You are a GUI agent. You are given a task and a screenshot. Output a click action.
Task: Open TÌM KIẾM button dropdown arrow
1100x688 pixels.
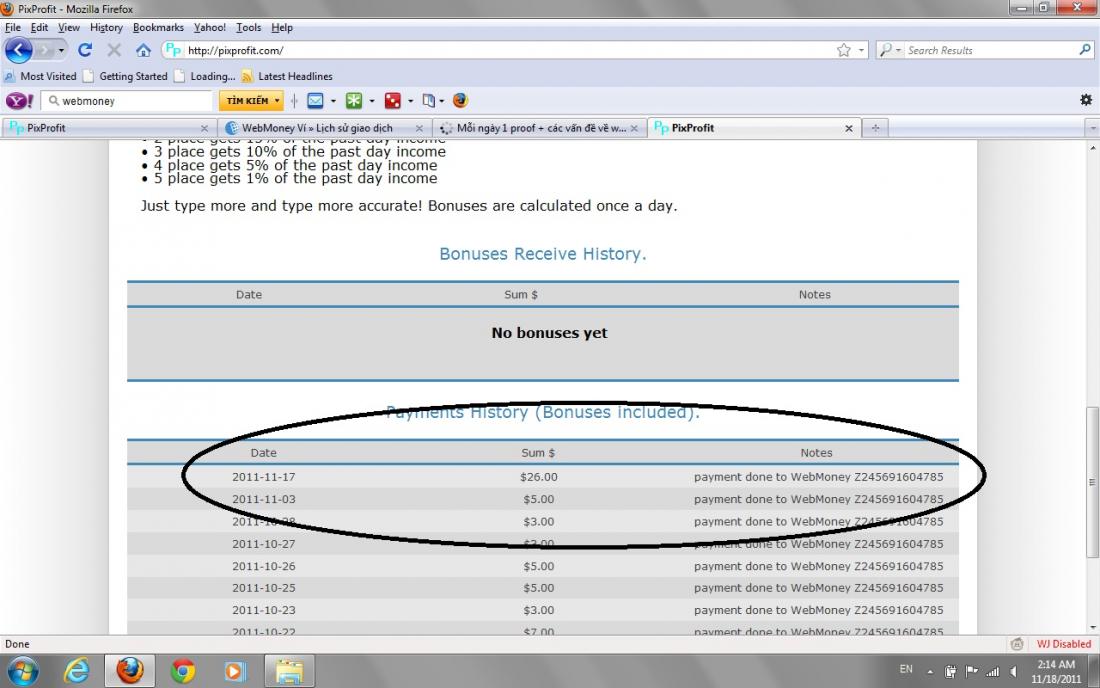point(277,101)
